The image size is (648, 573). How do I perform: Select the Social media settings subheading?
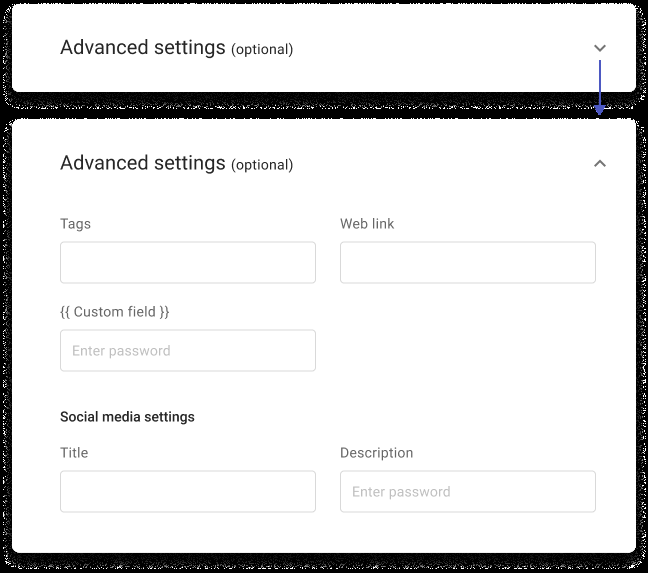click(x=127, y=417)
